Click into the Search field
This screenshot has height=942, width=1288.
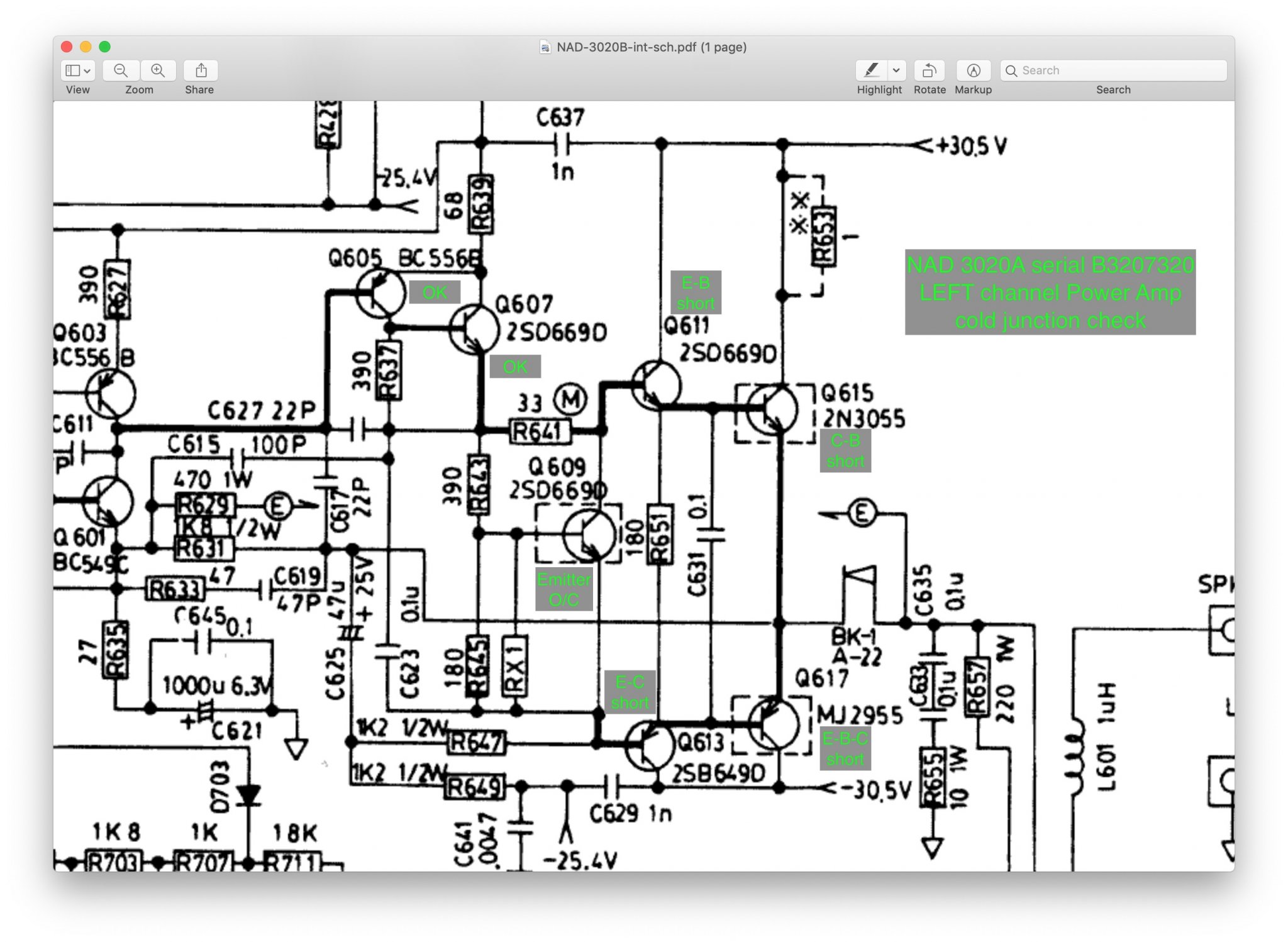point(1113,70)
